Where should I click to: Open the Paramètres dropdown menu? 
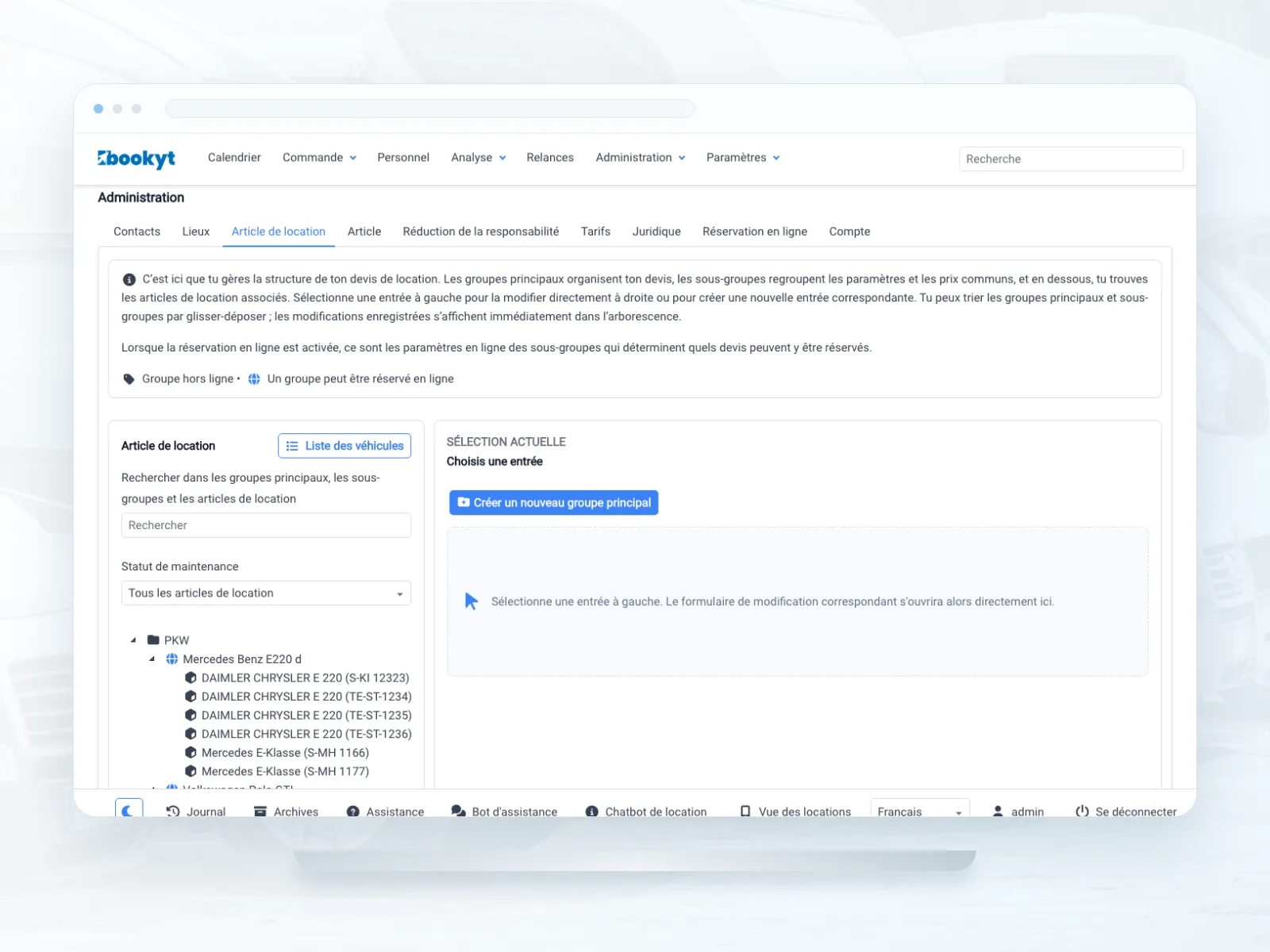[743, 158]
